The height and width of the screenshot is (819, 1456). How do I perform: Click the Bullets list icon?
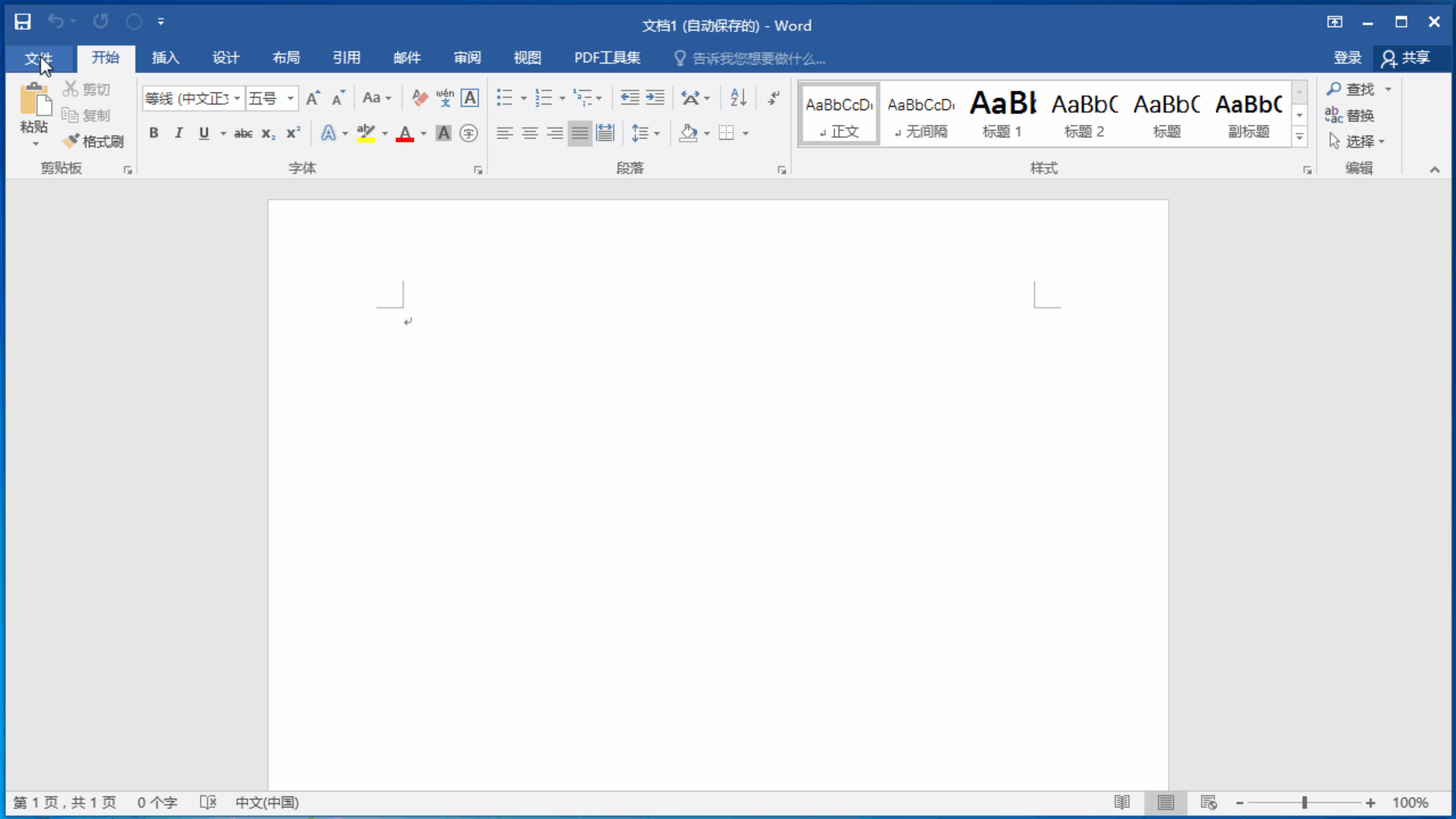[x=505, y=98]
